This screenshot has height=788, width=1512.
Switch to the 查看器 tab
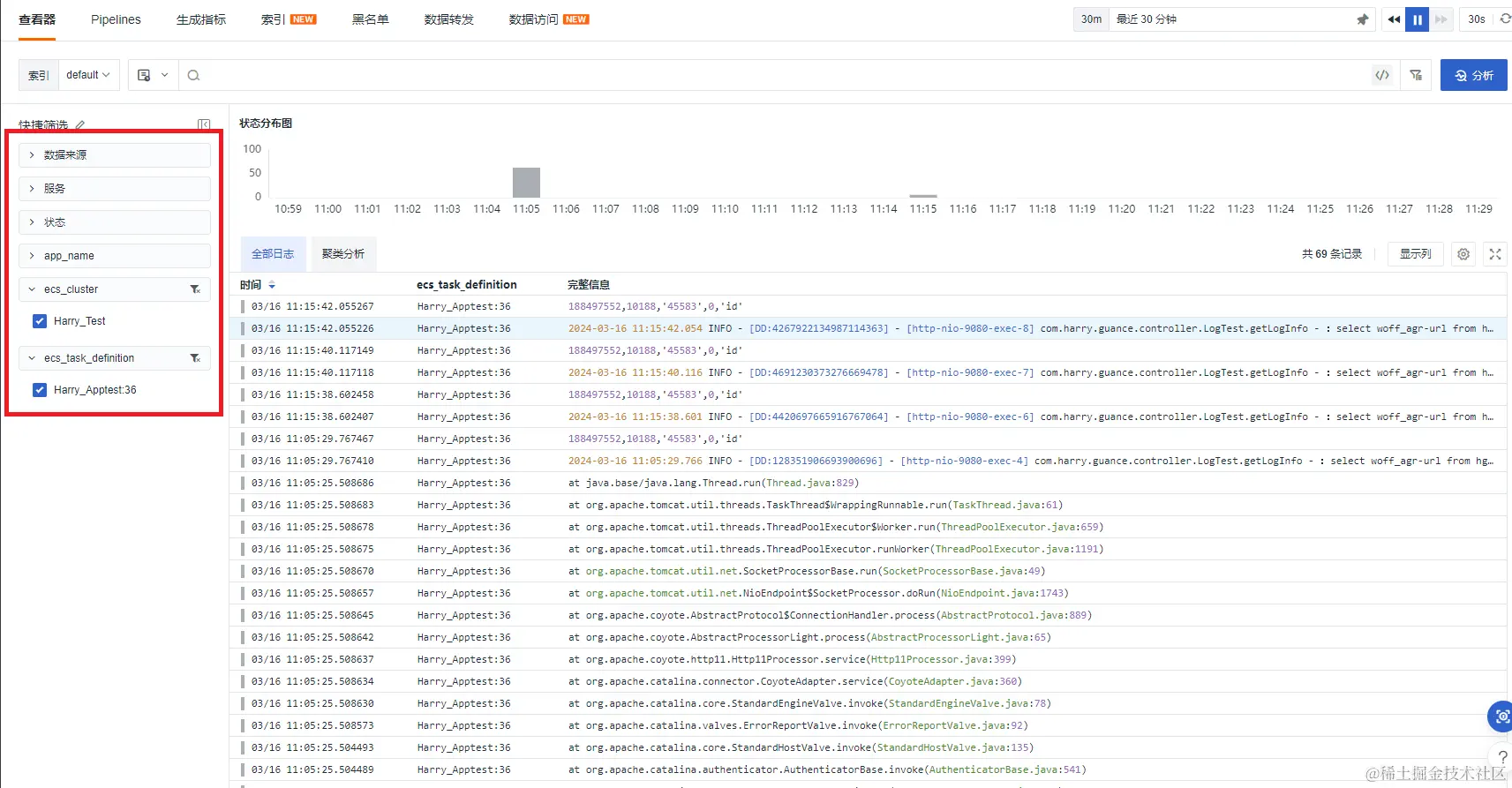[x=37, y=19]
